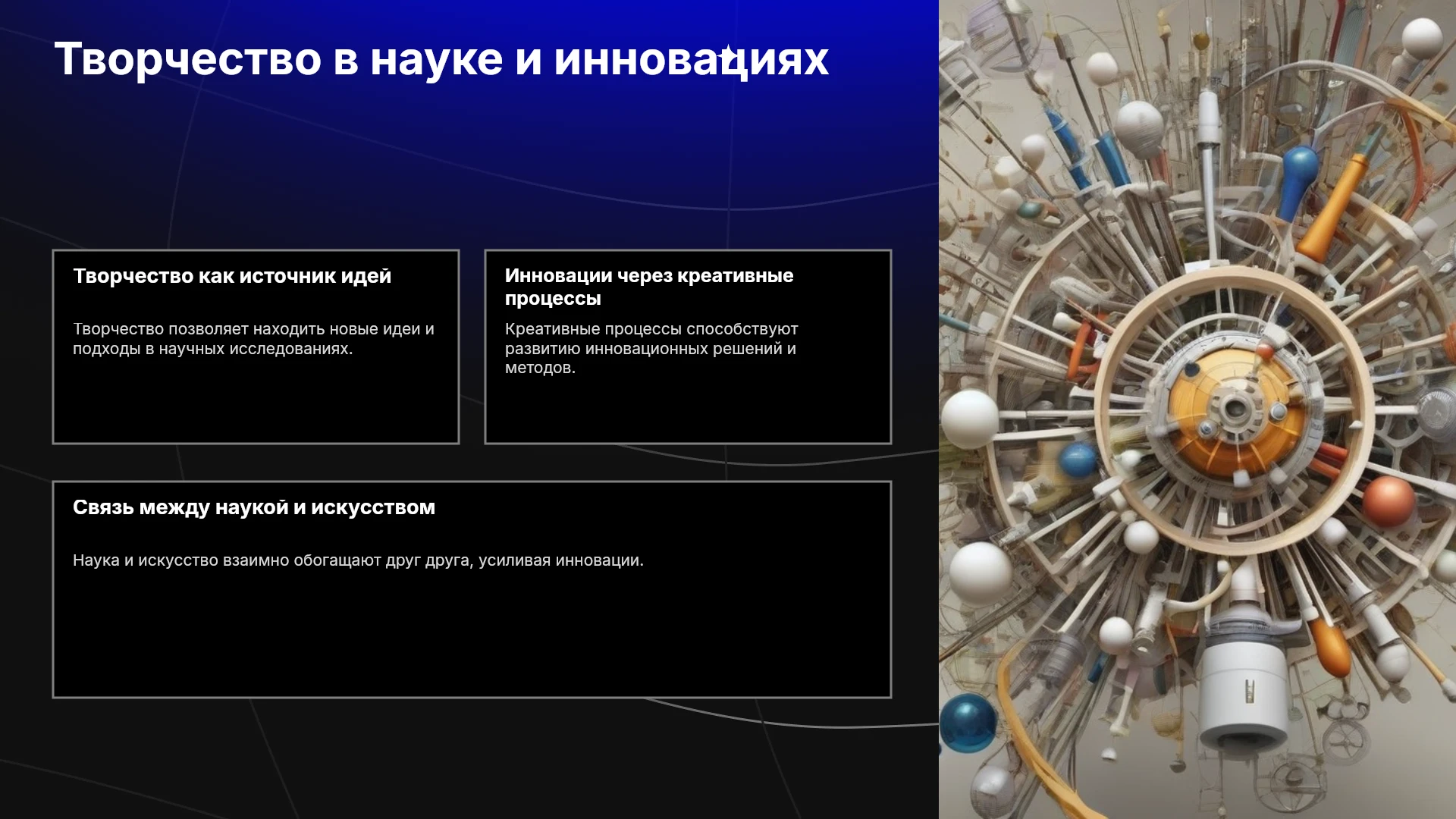
Task: Click empty area inside the bottom wide card
Action: [x=472, y=637]
